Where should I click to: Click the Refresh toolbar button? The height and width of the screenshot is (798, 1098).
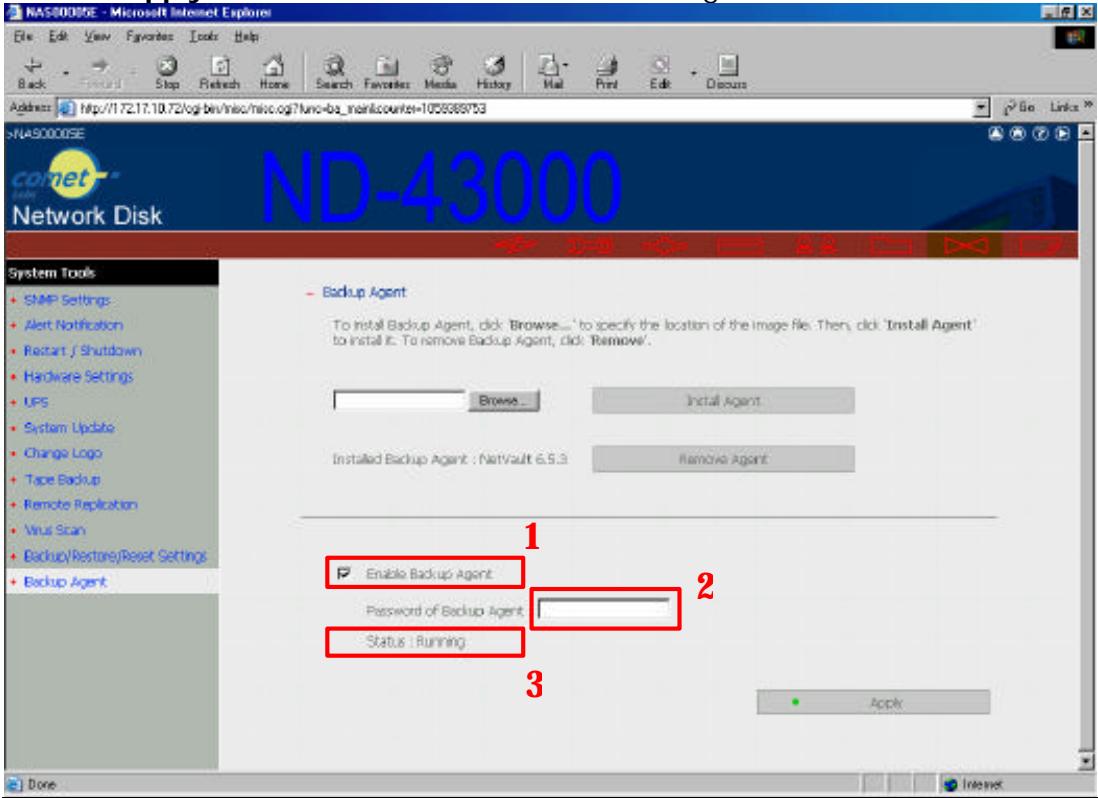click(x=219, y=73)
